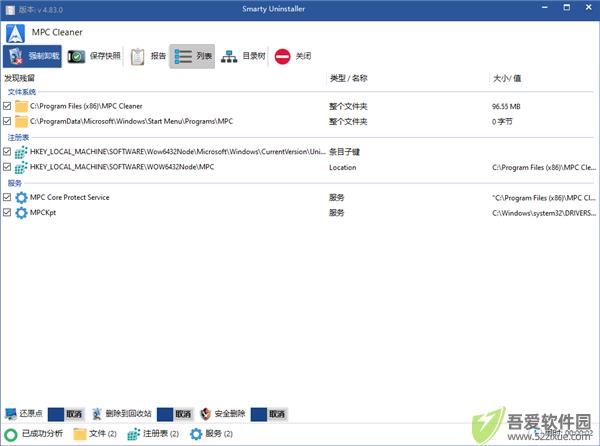Image resolution: width=600 pixels, height=446 pixels.
Task: Click gear icon of MPC Core Protect Service
Action: (x=21, y=197)
